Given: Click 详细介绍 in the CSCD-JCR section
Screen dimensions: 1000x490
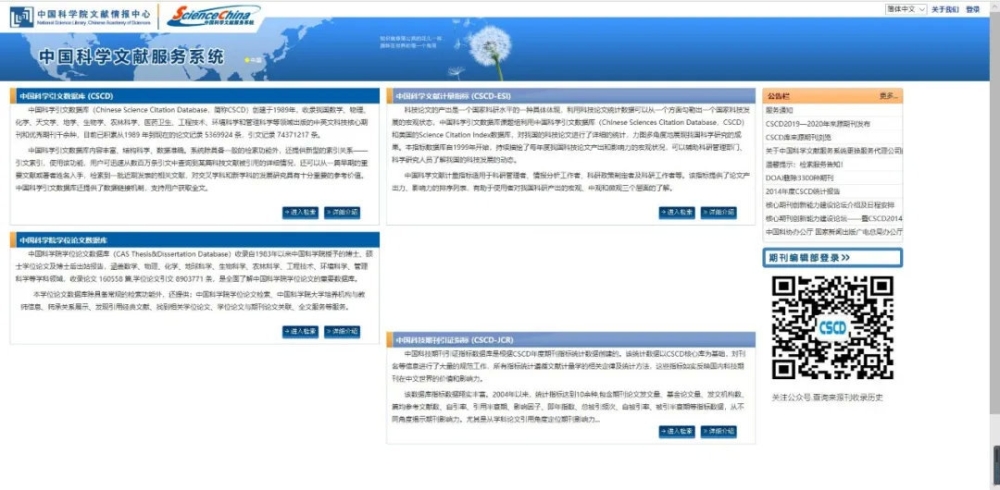Looking at the screenshot, I should pyautogui.click(x=718, y=432).
